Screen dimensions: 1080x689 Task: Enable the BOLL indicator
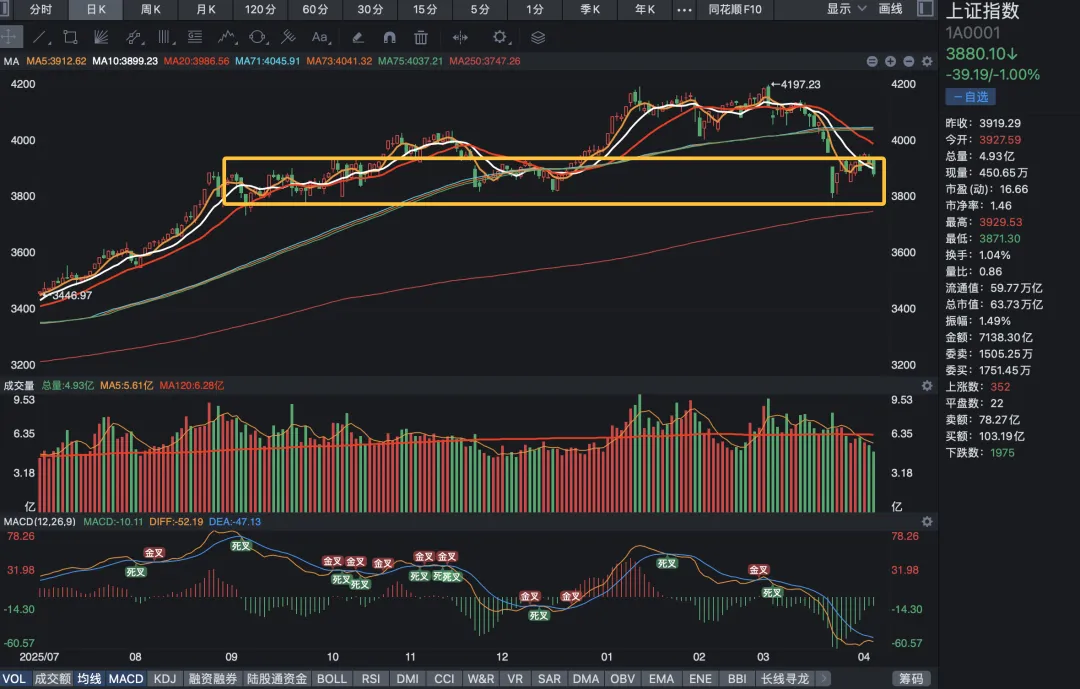(x=331, y=679)
